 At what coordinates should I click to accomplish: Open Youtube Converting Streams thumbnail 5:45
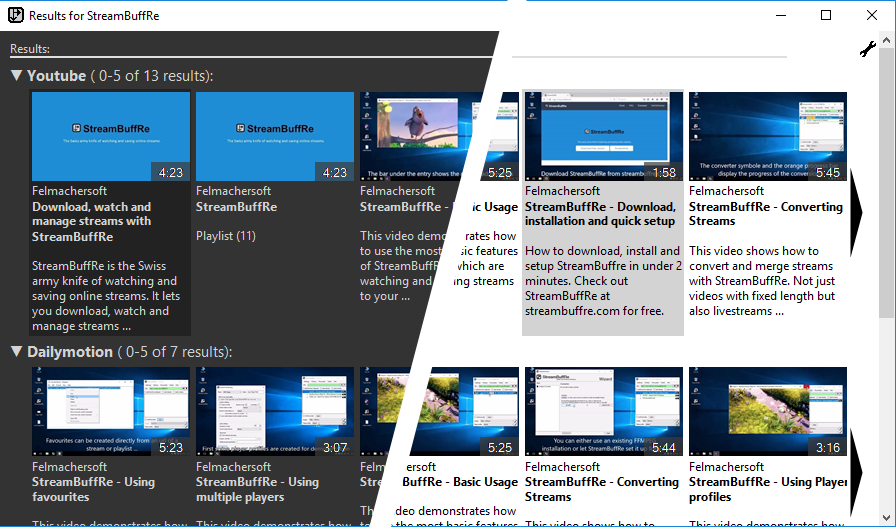tap(767, 137)
